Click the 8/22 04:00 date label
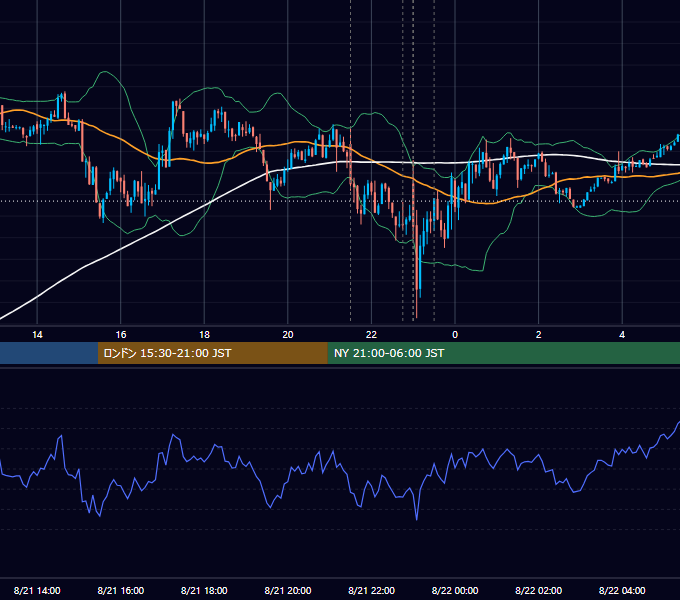Image resolution: width=680 pixels, height=600 pixels. point(622,590)
